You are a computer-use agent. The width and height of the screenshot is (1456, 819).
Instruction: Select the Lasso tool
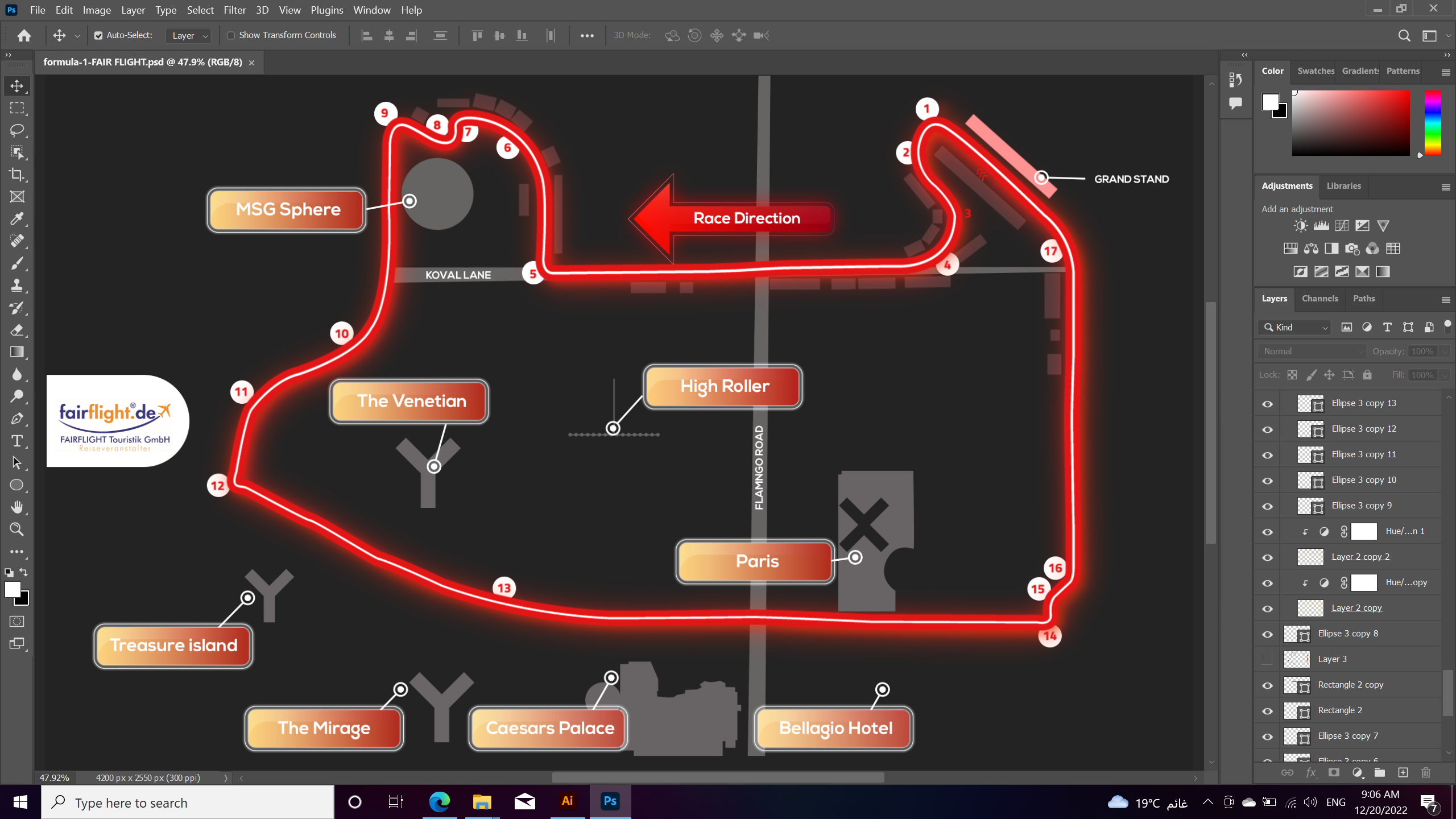click(17, 130)
